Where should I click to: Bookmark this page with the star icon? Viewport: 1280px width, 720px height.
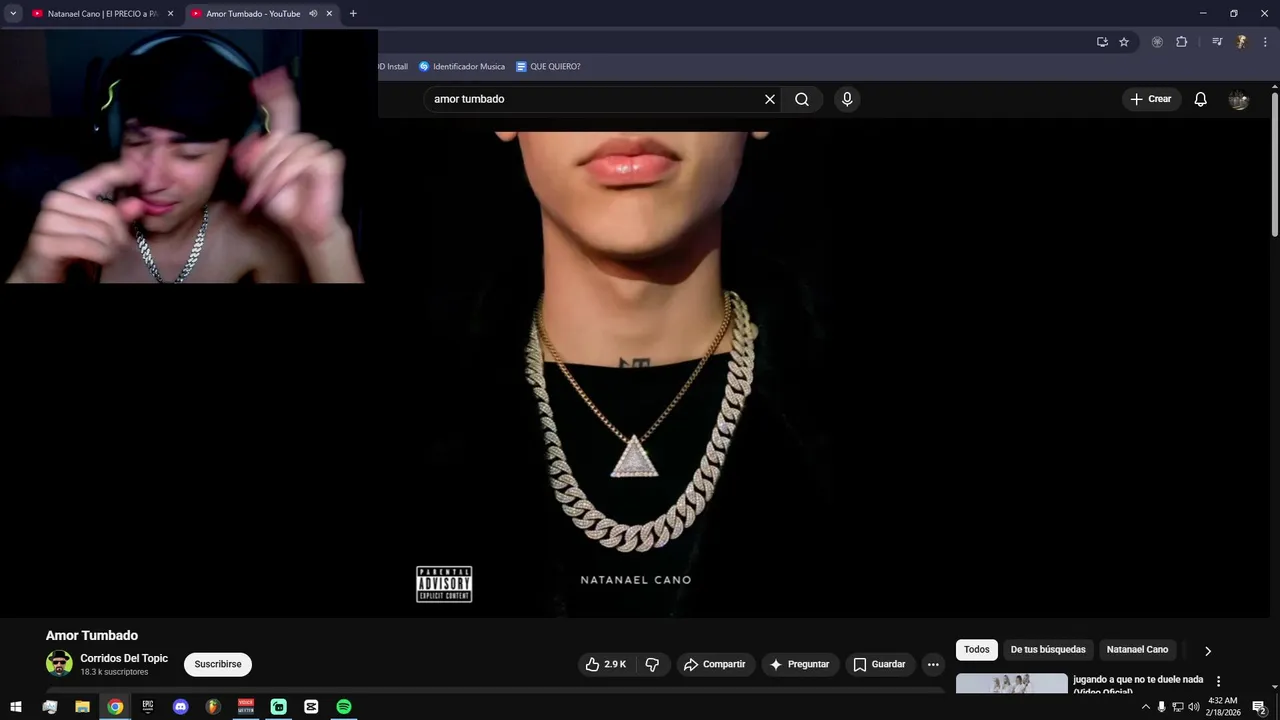point(1124,42)
